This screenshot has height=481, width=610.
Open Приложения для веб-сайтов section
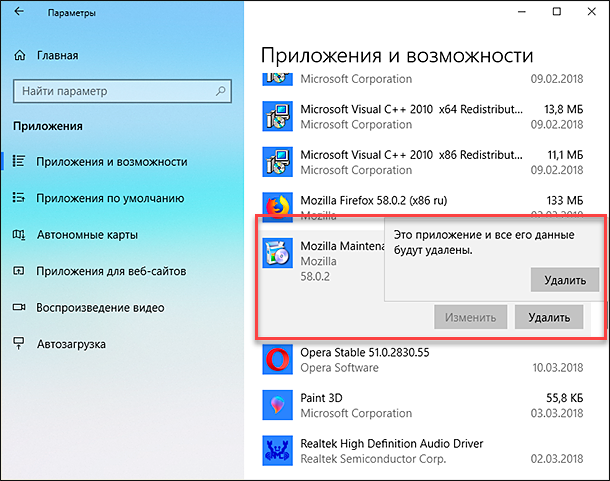pyautogui.click(x=111, y=271)
